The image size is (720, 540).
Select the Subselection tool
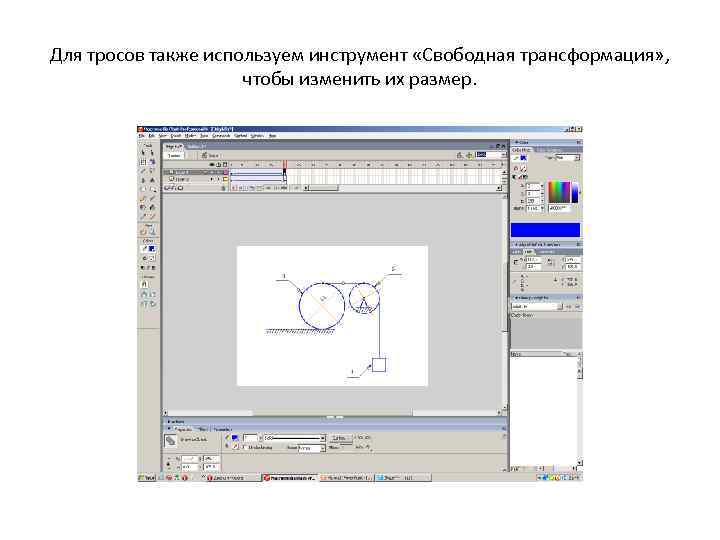click(x=152, y=153)
